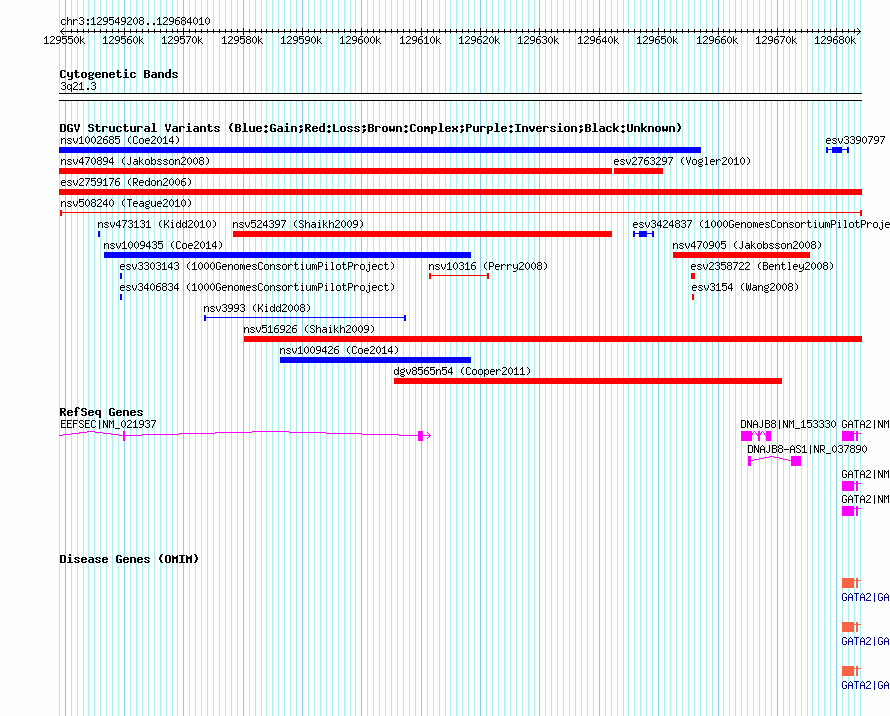Image resolution: width=890 pixels, height=716 pixels.
Task: Click the 3q21.3 cytogenetic band label
Action: click(78, 86)
